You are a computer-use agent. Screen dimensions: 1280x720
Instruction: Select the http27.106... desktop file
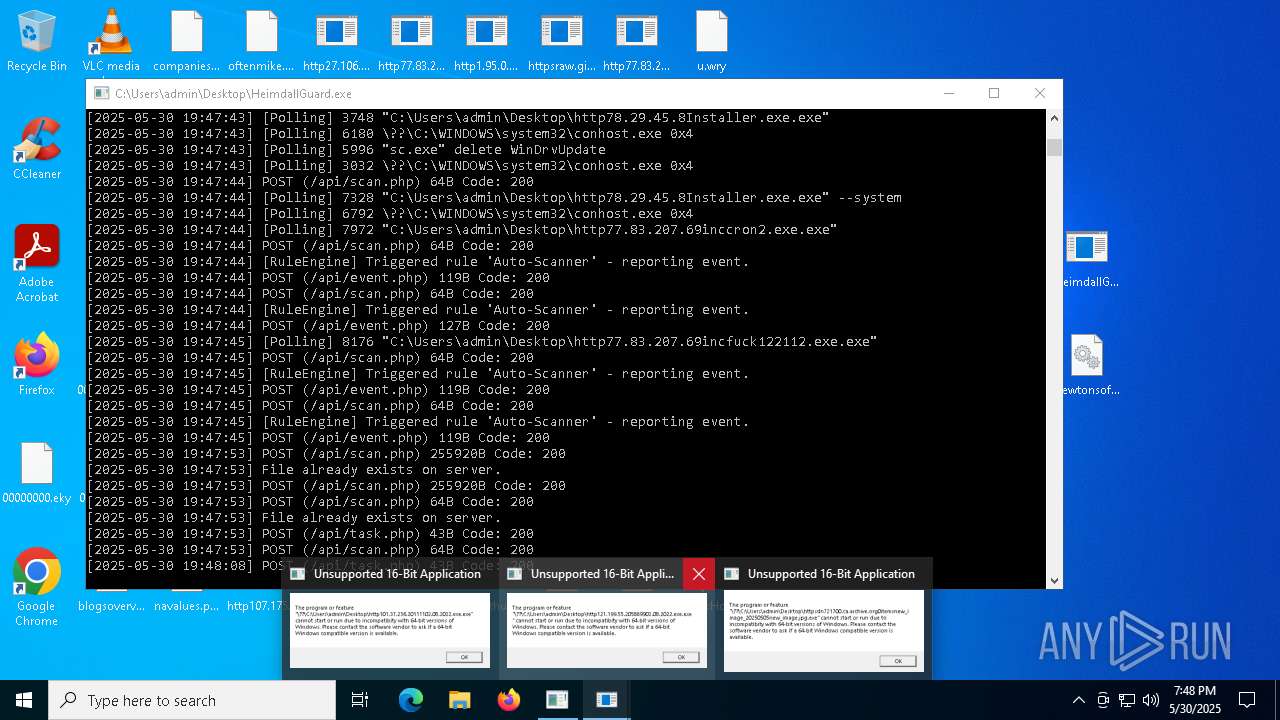click(x=336, y=42)
